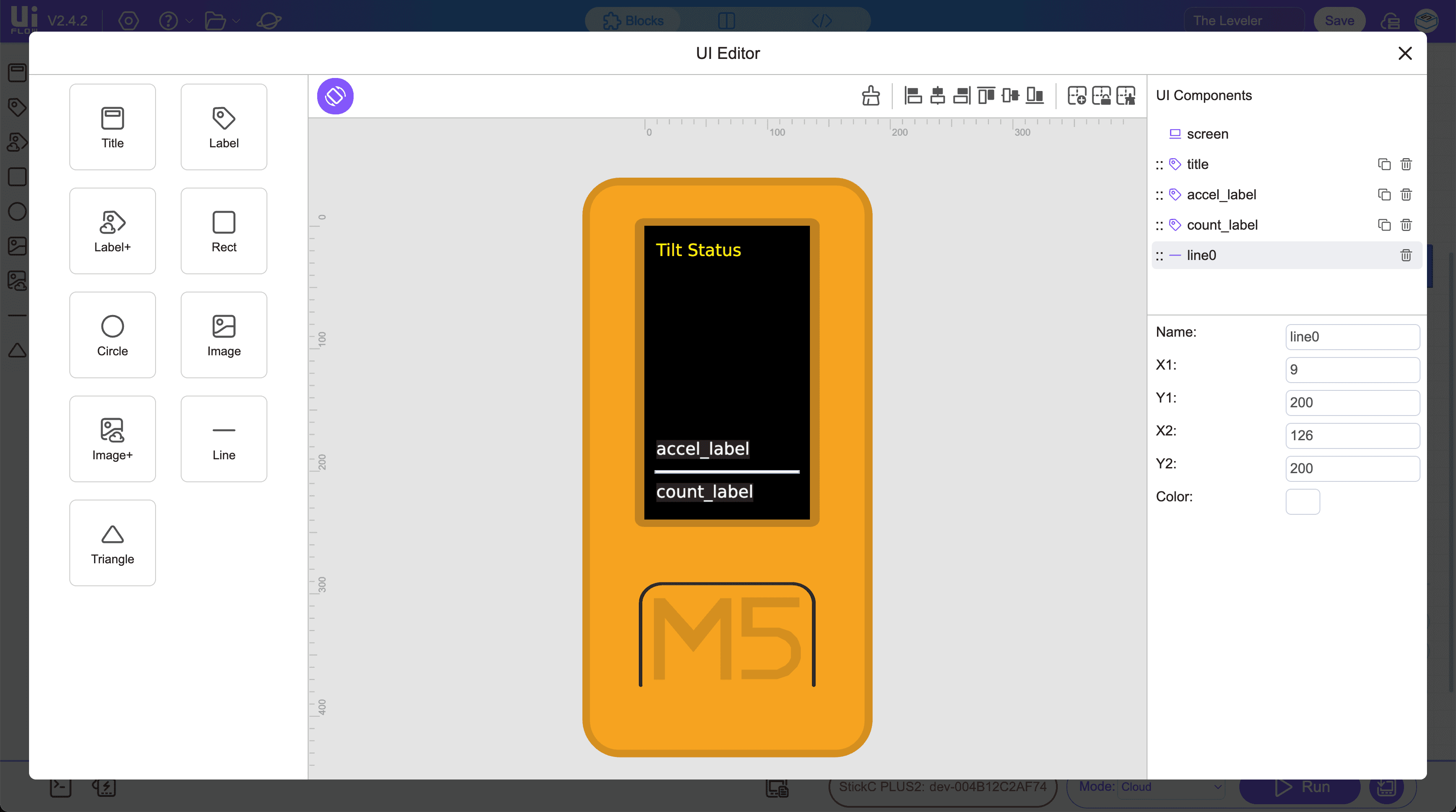
Task: Open the line0 Color swatch
Action: (1303, 501)
